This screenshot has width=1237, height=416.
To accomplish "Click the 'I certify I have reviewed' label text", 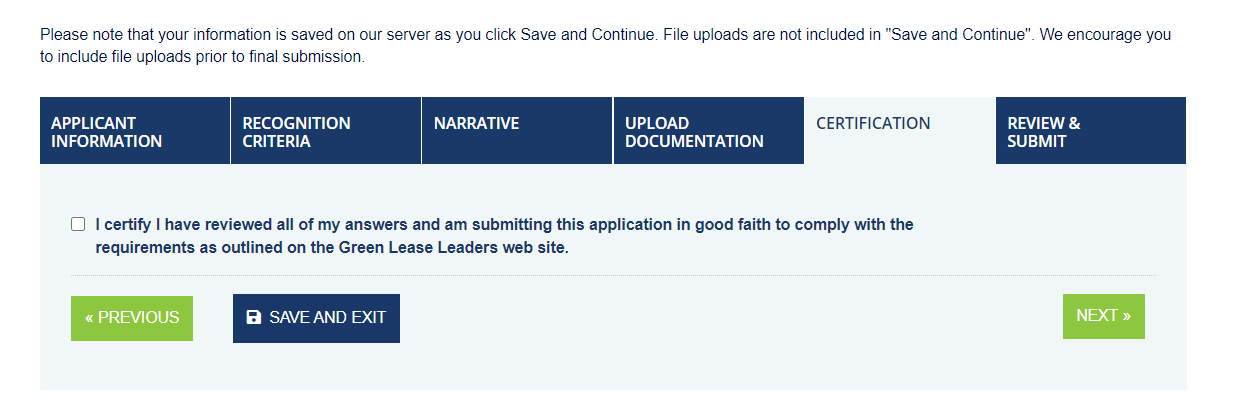I will (504, 236).
